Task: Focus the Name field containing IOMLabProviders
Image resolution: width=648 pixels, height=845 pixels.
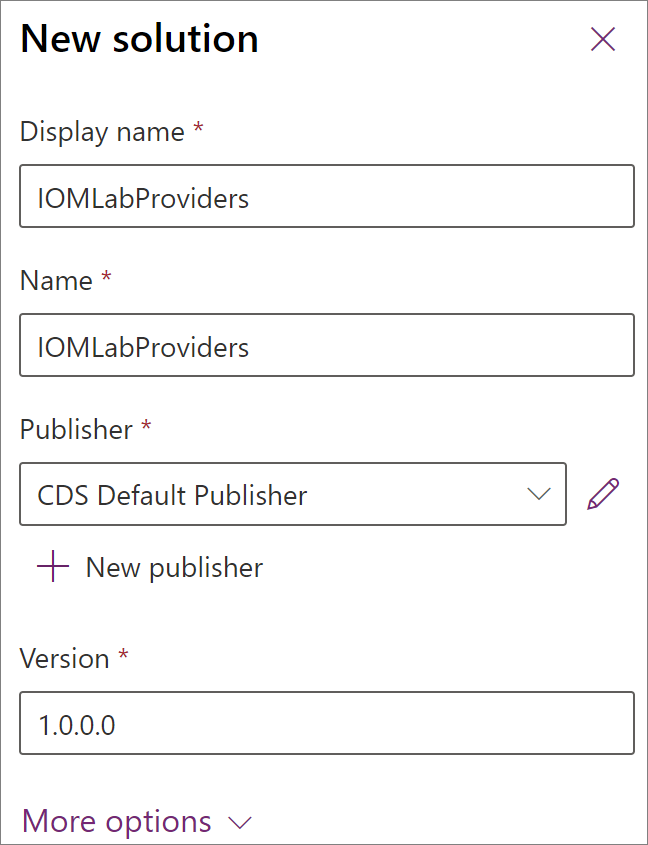Action: [327, 345]
